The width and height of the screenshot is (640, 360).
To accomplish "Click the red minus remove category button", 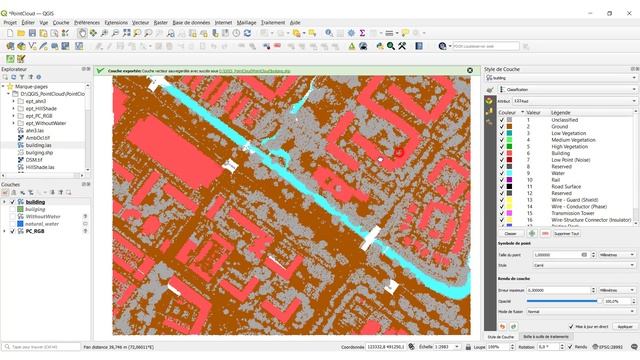I will (x=545, y=233).
